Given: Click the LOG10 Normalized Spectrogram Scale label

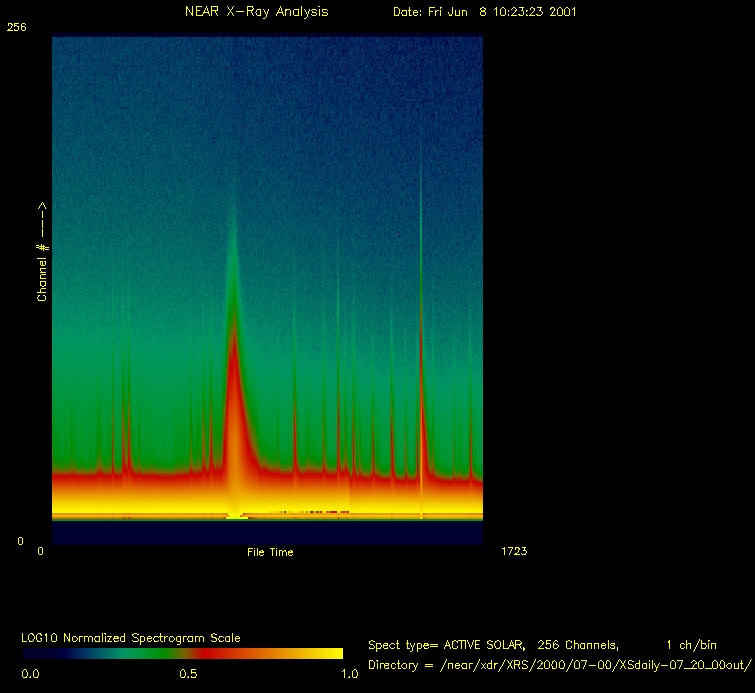Looking at the screenshot, I should coord(130,638).
